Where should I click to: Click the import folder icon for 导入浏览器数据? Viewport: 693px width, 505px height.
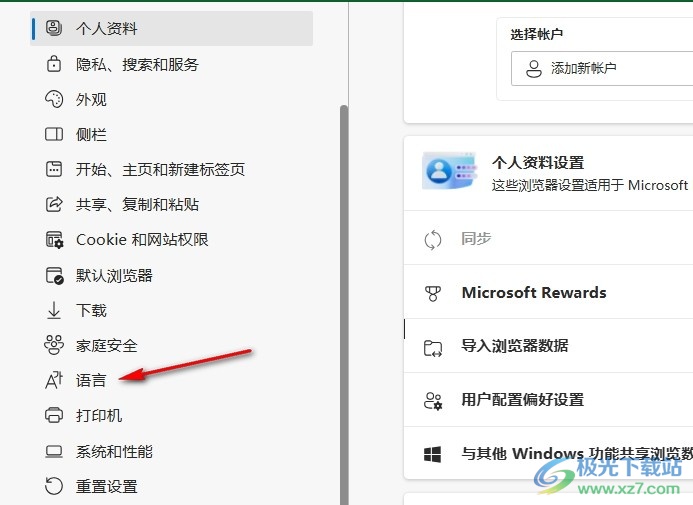[433, 348]
